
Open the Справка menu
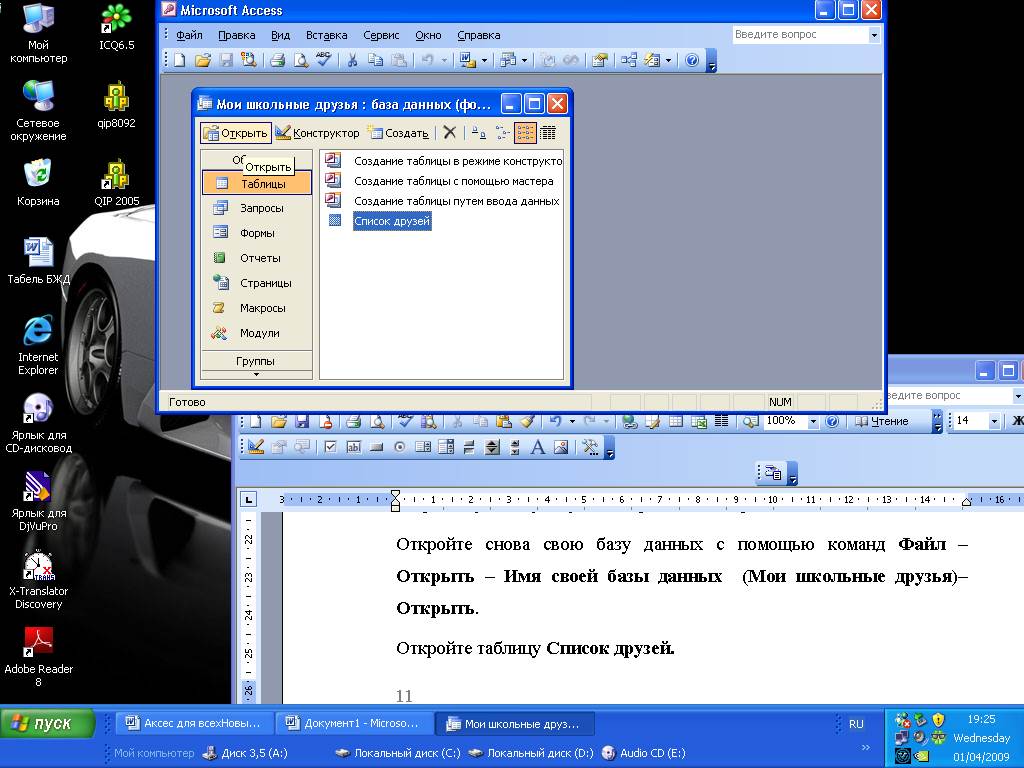(479, 35)
